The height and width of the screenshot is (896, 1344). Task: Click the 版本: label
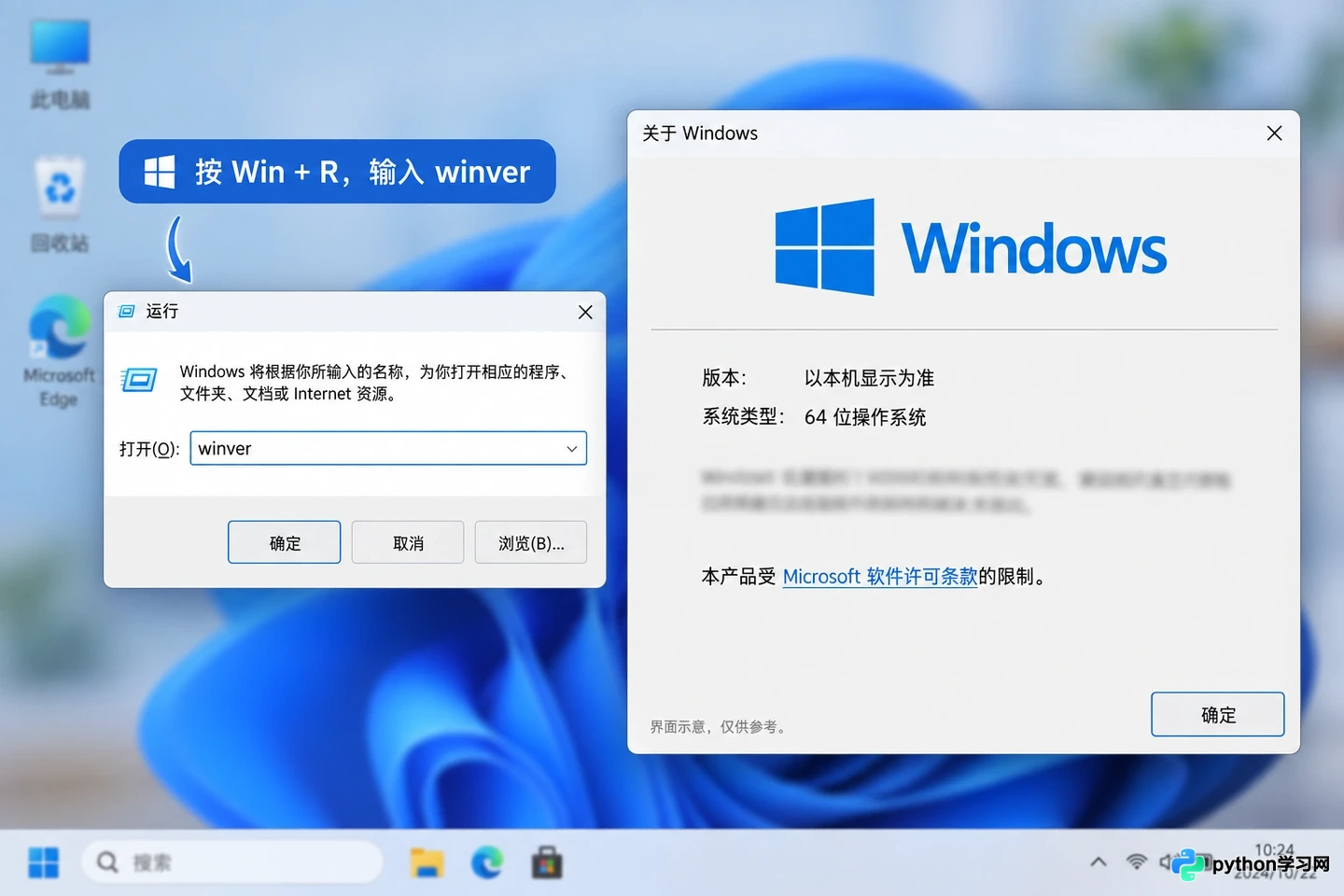click(724, 378)
